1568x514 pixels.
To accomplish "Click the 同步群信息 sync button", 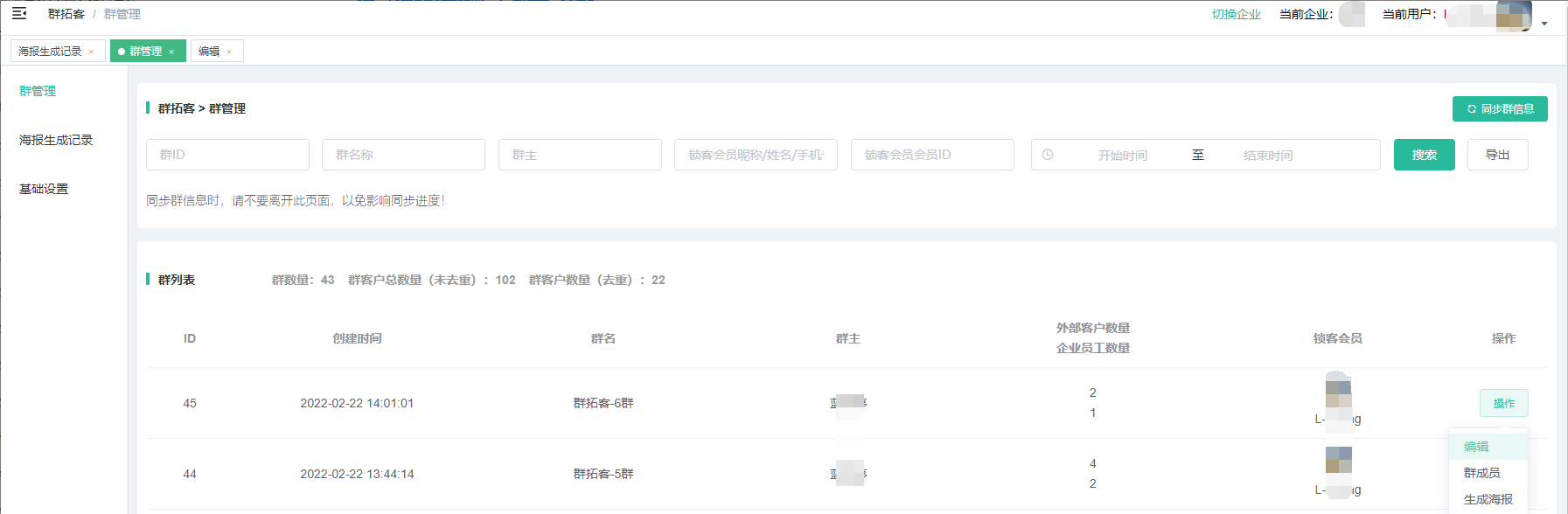I will click(1500, 109).
